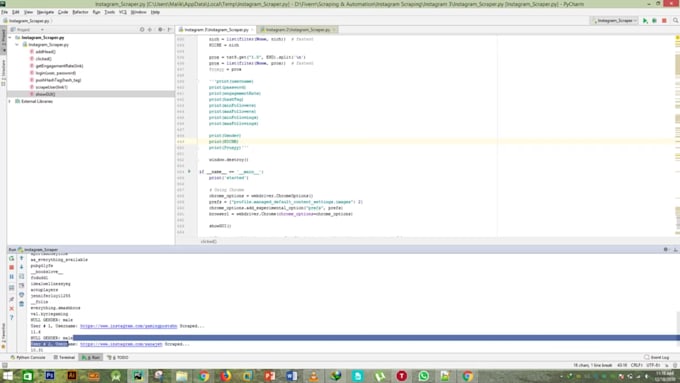The image size is (680, 383).
Task: Open the Run menu
Action: (x=96, y=12)
